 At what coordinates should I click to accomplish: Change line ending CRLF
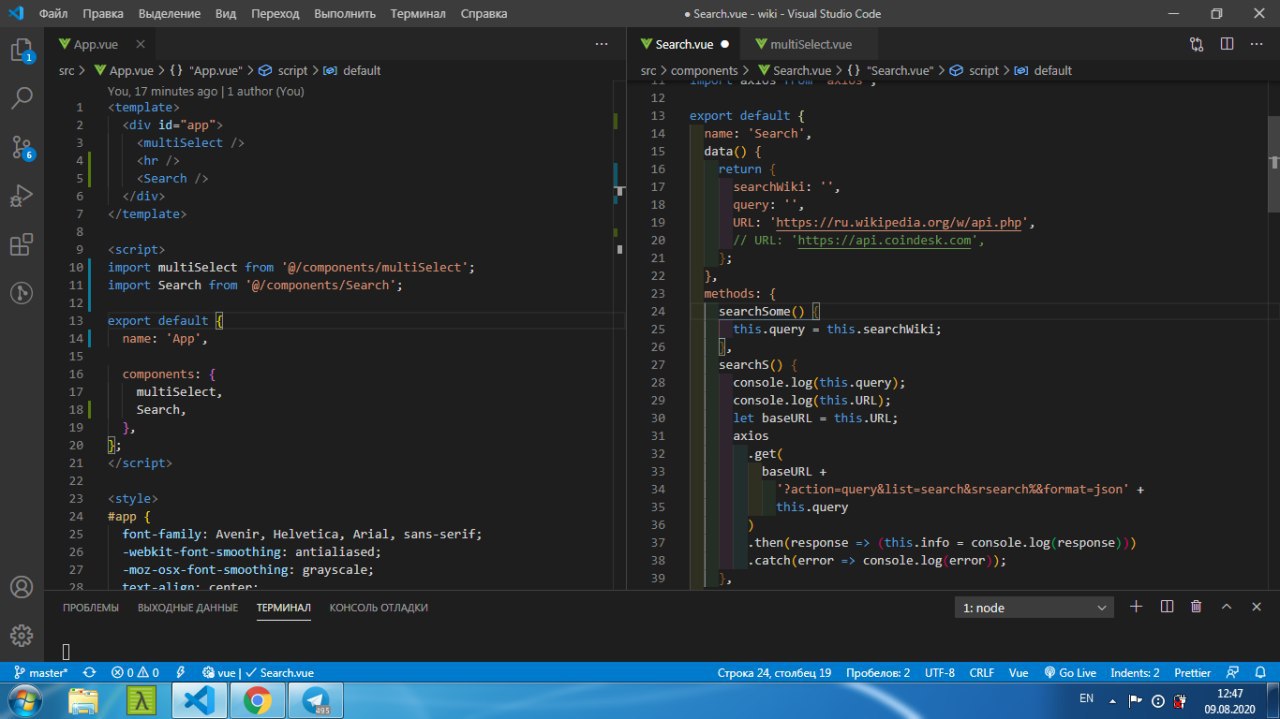click(981, 673)
